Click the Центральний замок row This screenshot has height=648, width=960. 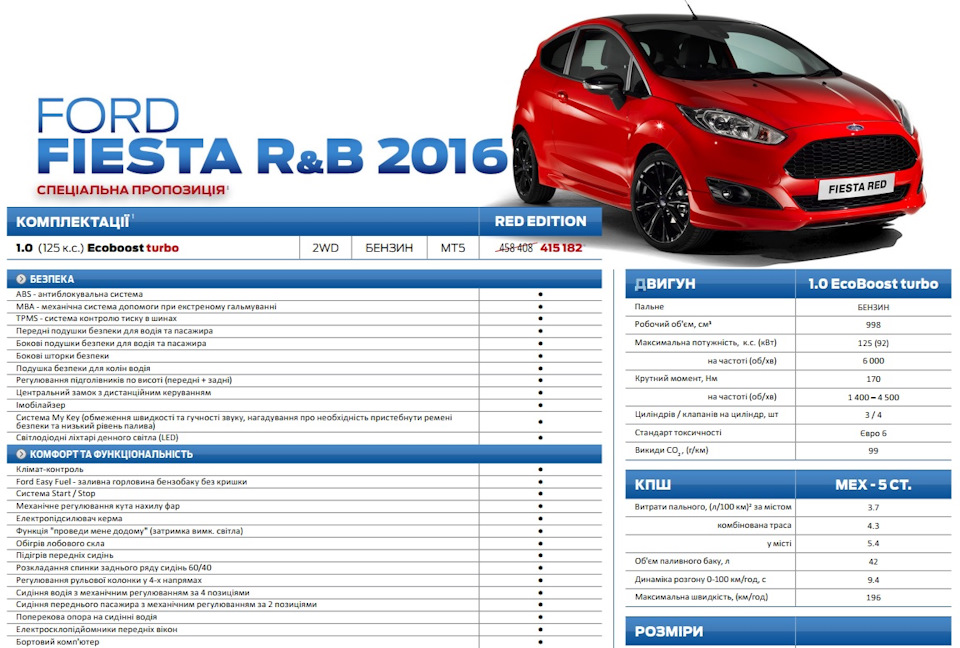[x=304, y=393]
